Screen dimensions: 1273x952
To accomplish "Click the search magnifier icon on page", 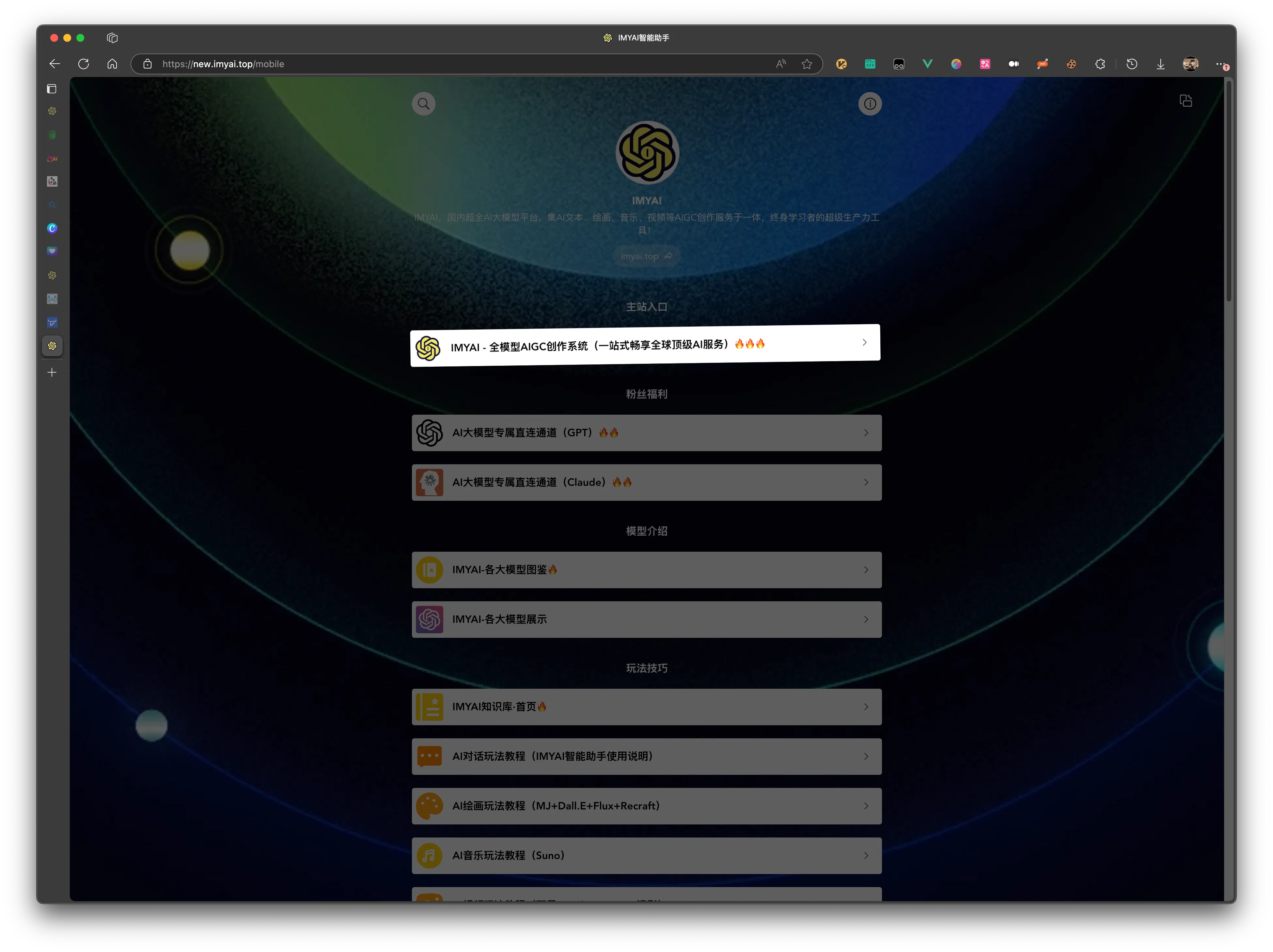I will tap(424, 104).
